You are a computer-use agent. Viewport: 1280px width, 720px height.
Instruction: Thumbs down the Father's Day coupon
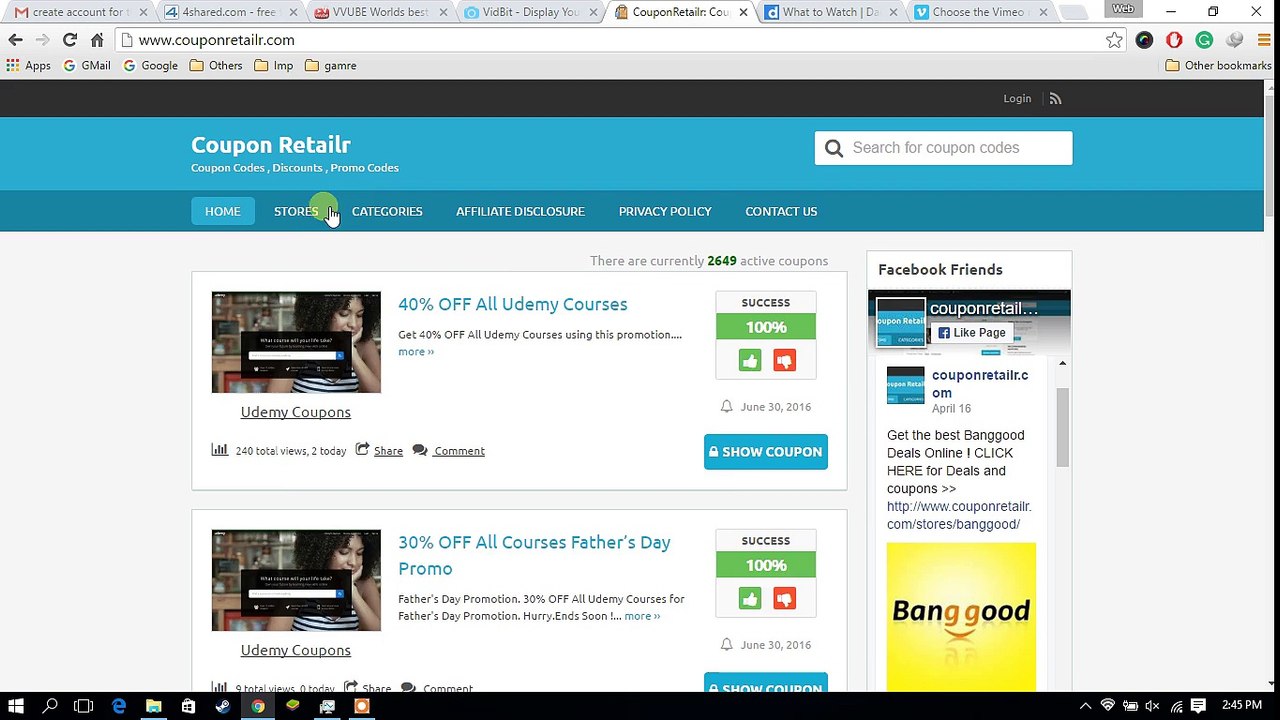pyautogui.click(x=784, y=599)
